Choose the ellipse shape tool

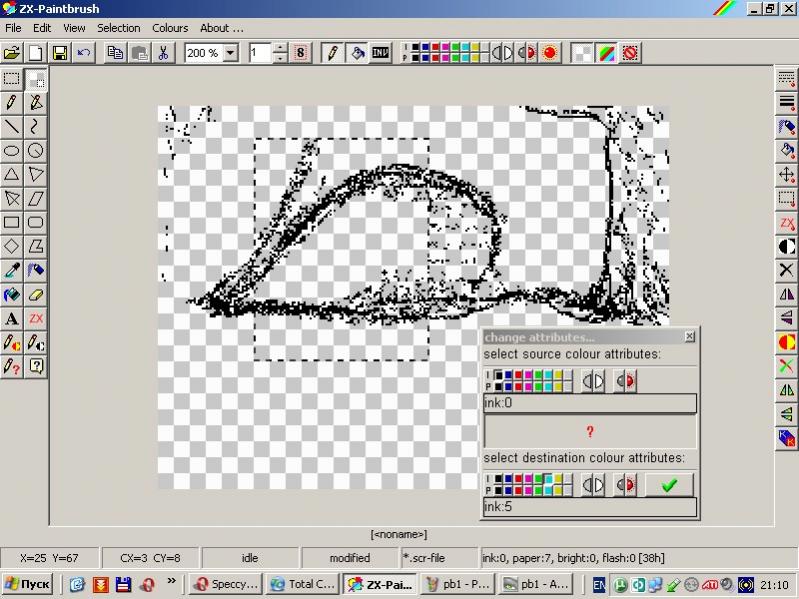click(x=12, y=150)
